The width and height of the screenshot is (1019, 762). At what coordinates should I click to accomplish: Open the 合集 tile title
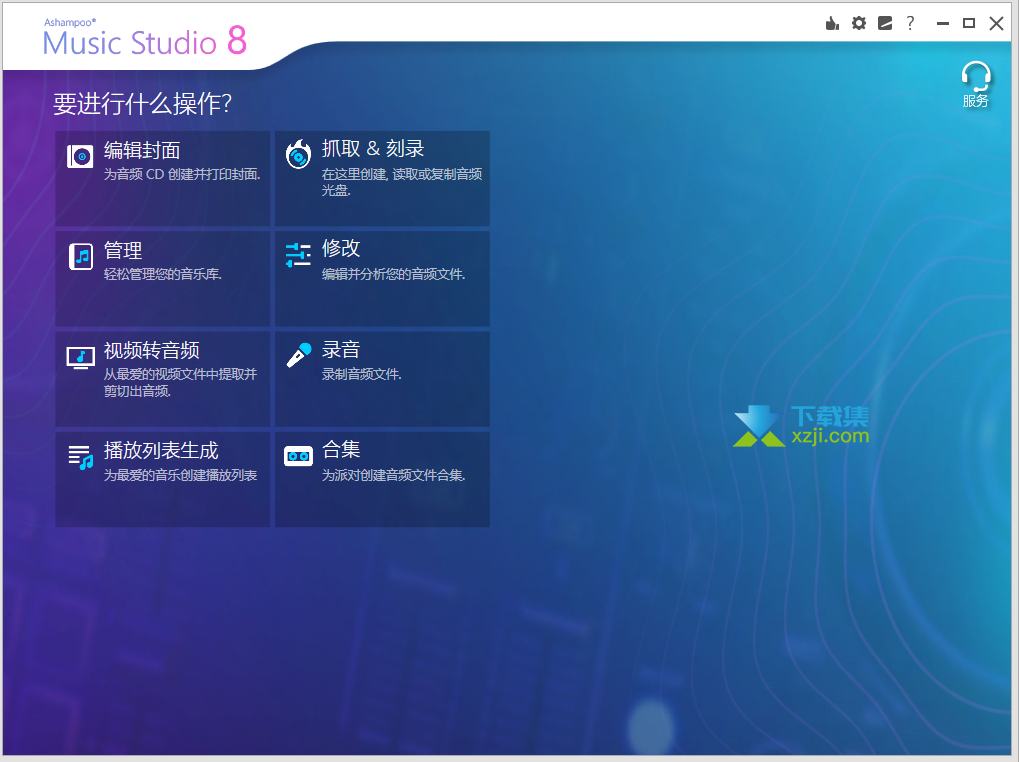(x=341, y=449)
